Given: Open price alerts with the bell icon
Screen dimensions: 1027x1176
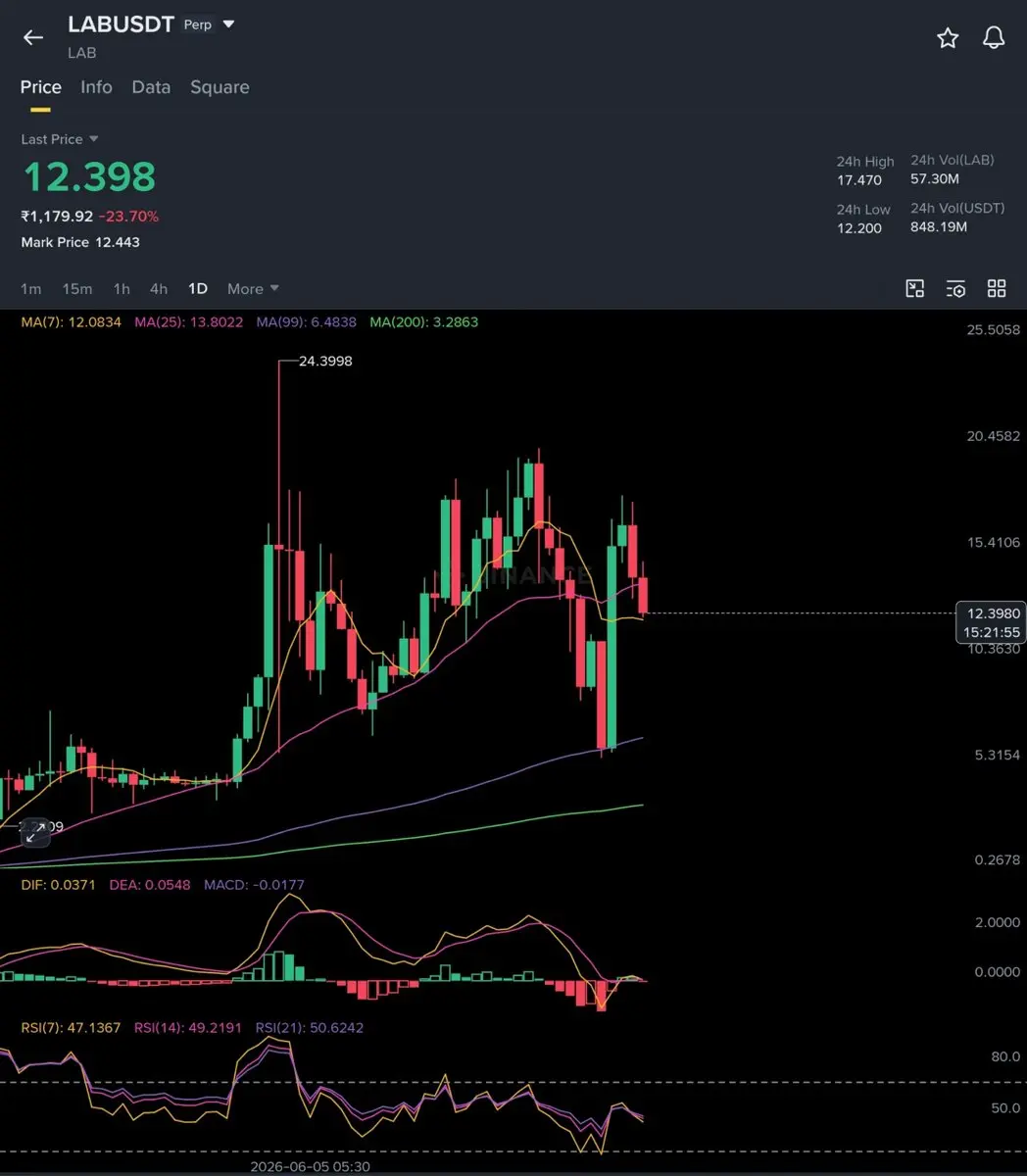Looking at the screenshot, I should (x=994, y=38).
